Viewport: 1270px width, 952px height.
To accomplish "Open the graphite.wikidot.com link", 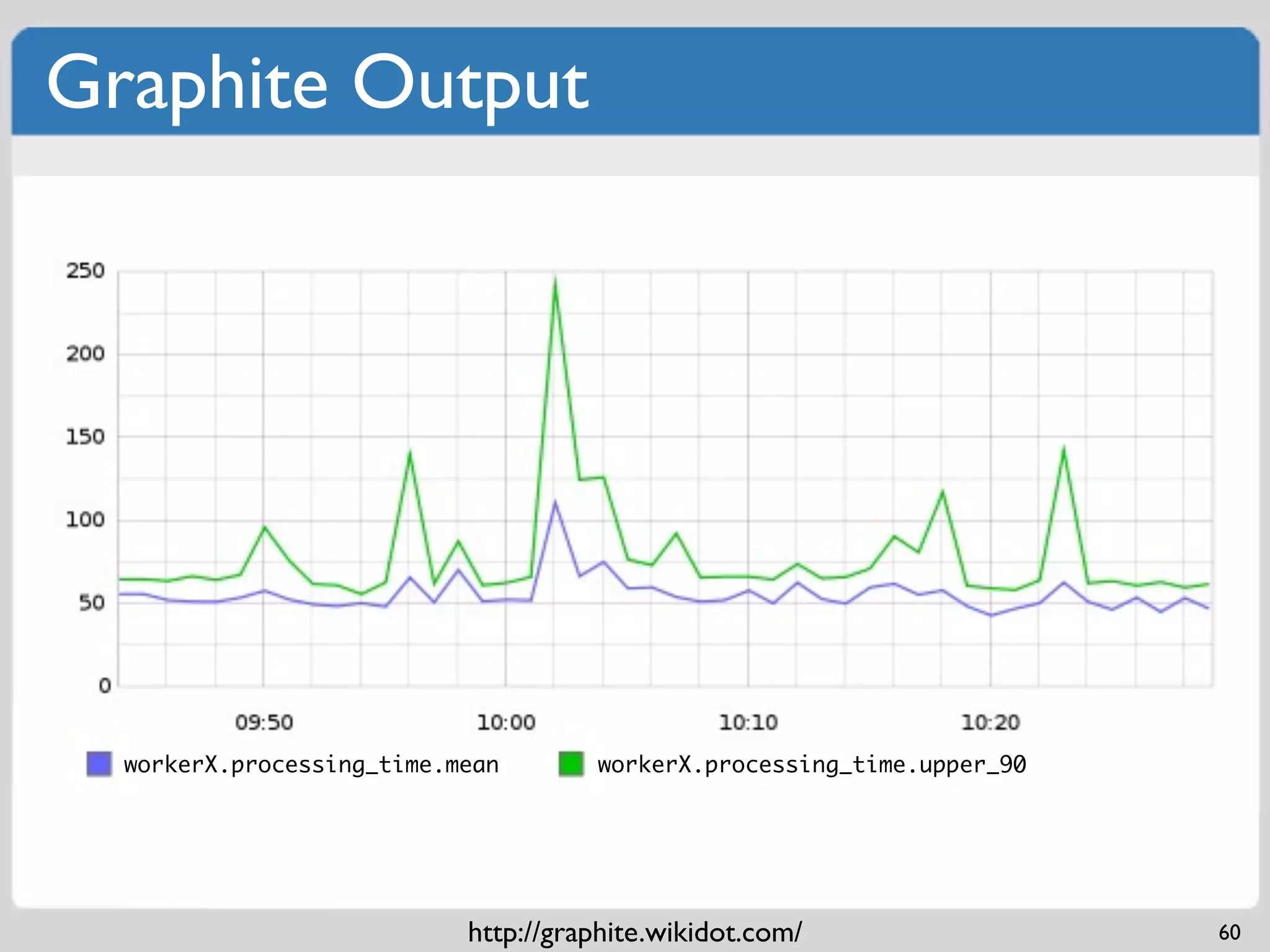I will 635,932.
